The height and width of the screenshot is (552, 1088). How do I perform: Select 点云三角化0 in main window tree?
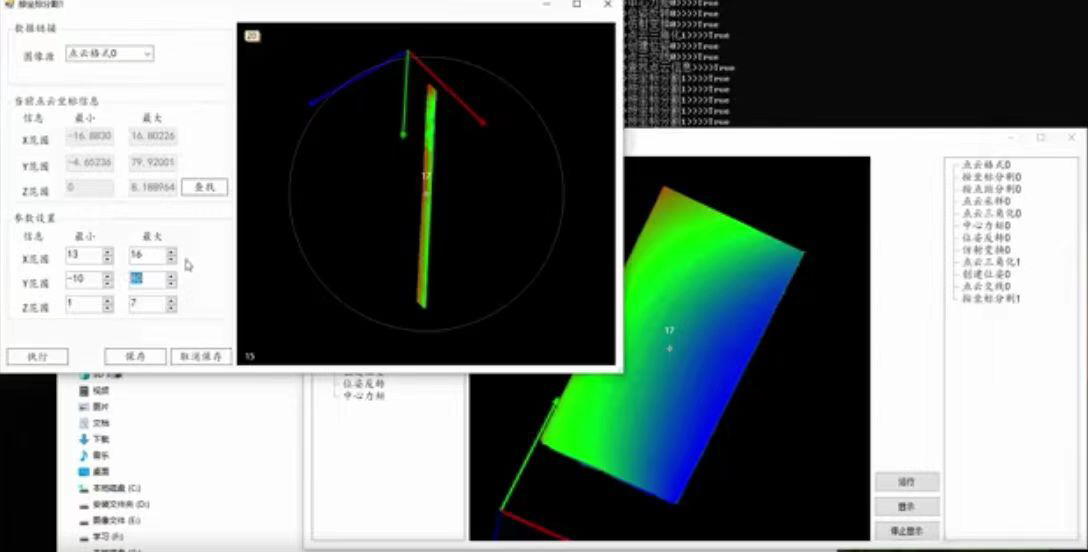(x=991, y=214)
